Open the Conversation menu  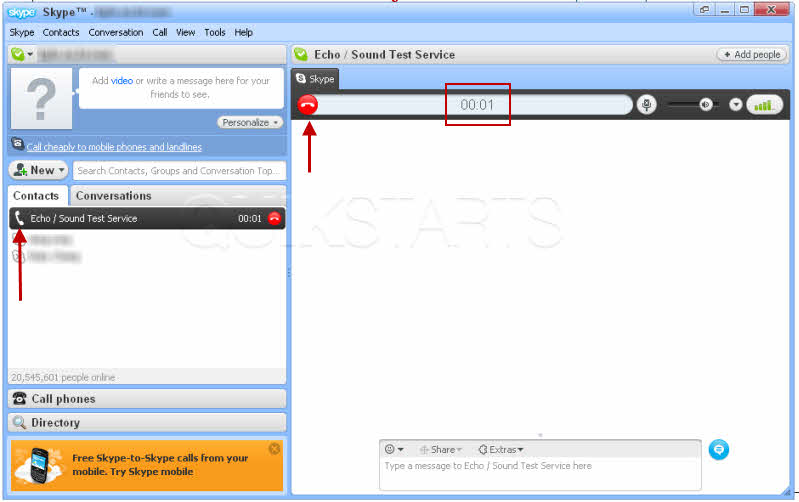tap(116, 33)
